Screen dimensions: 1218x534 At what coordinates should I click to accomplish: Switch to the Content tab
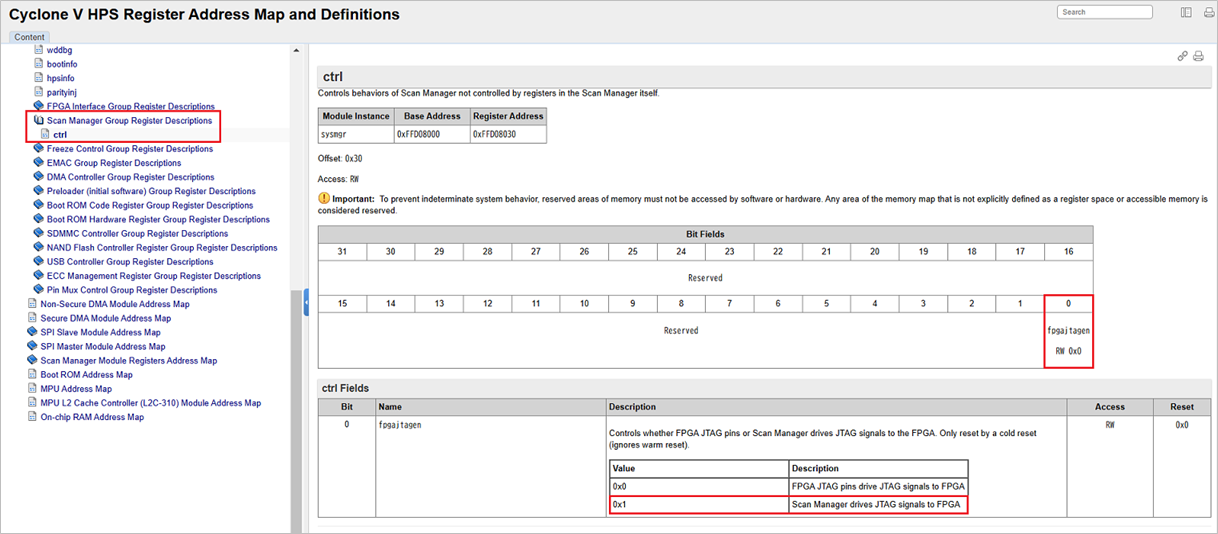tap(29, 37)
